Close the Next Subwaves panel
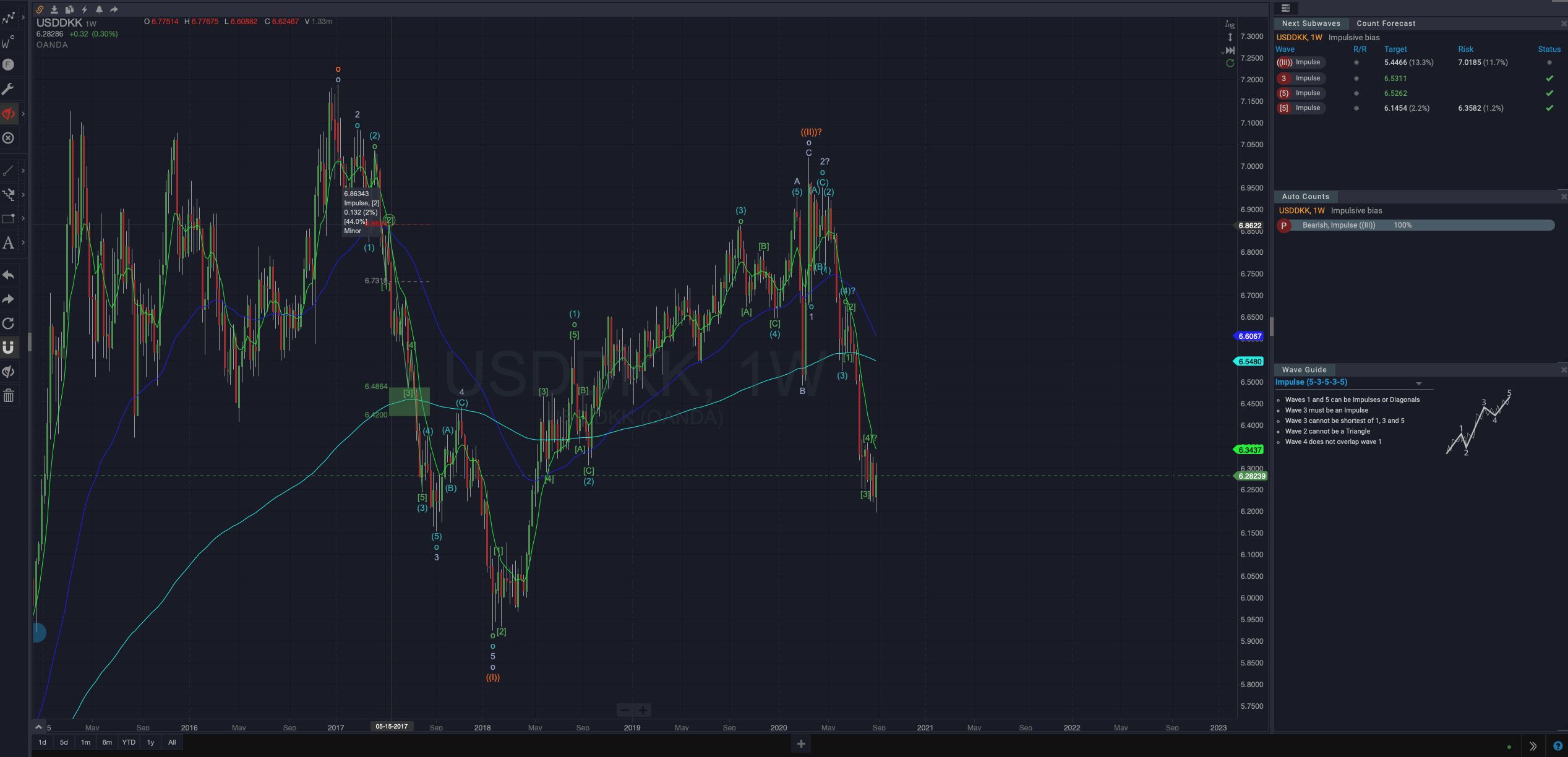1568x757 pixels. click(x=1564, y=24)
